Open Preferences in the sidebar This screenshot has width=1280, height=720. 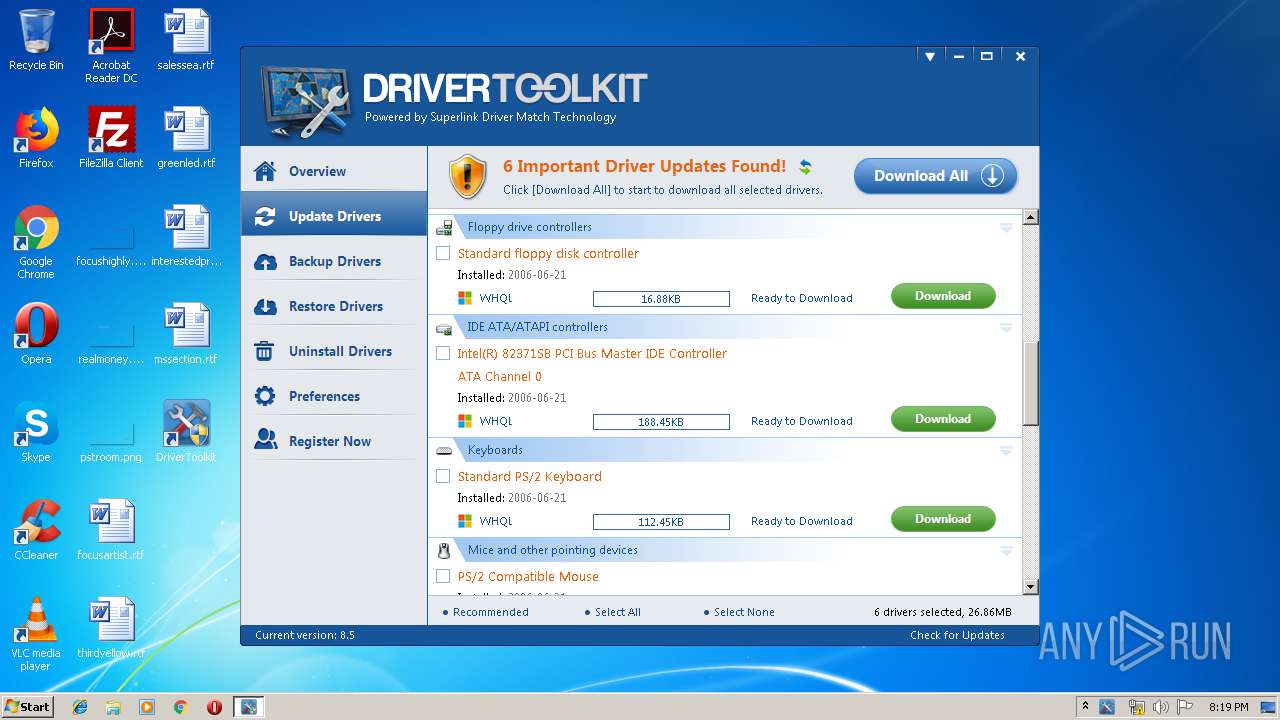[x=334, y=396]
